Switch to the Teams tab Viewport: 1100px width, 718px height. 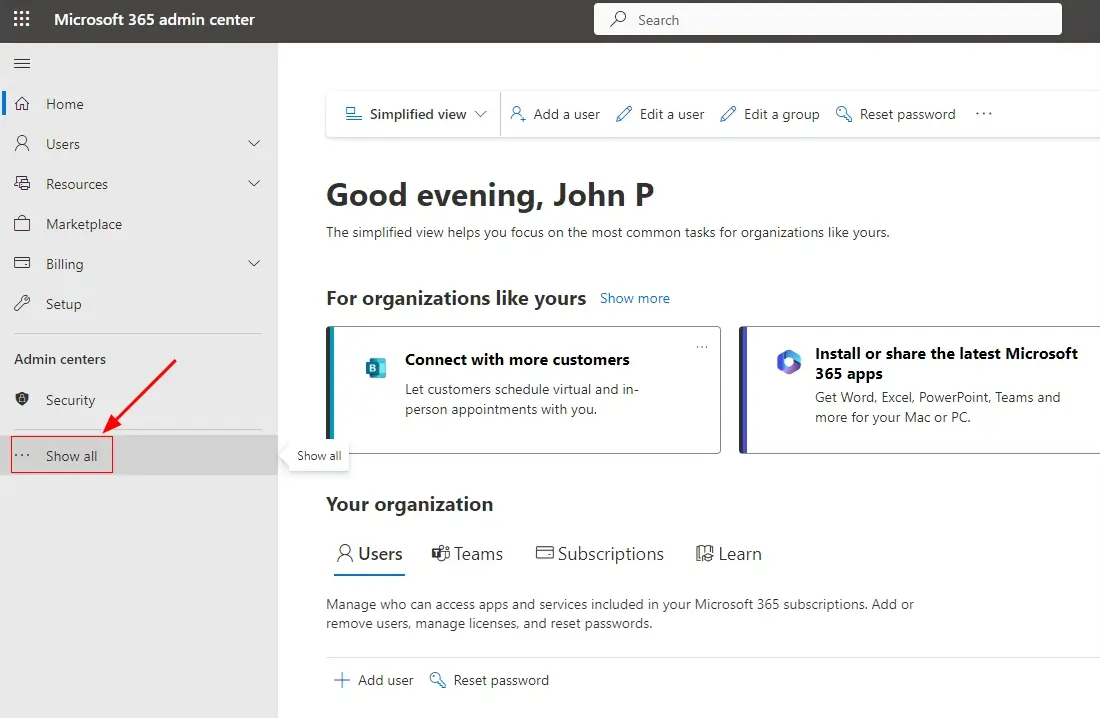pyautogui.click(x=467, y=554)
